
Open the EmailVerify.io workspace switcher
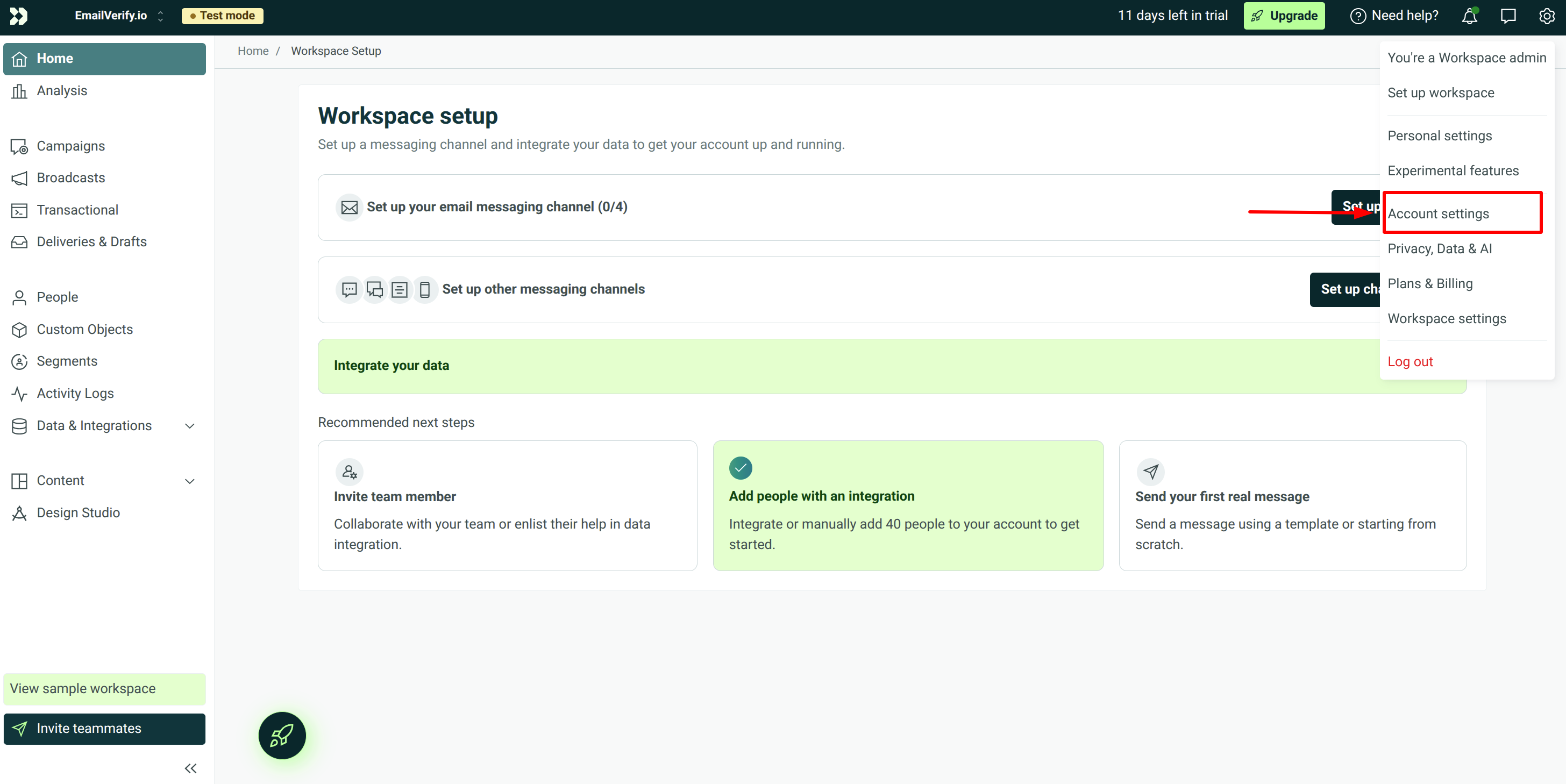point(119,16)
